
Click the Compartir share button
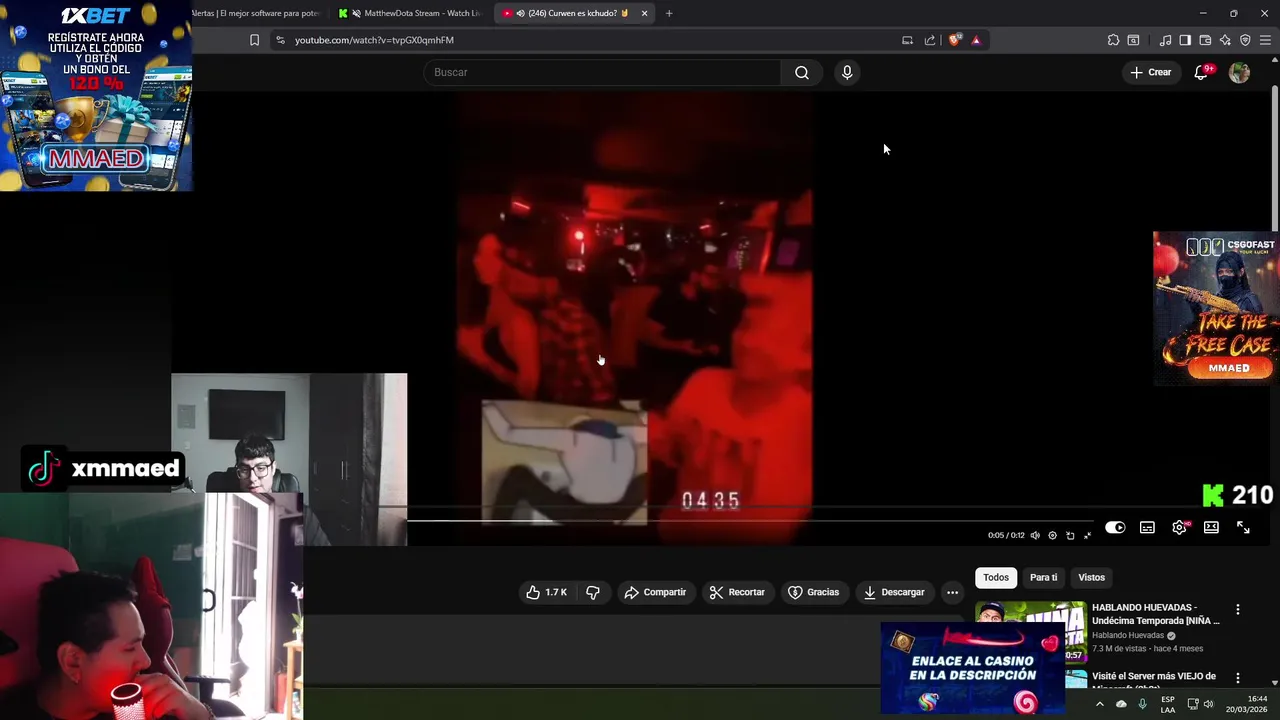point(655,592)
